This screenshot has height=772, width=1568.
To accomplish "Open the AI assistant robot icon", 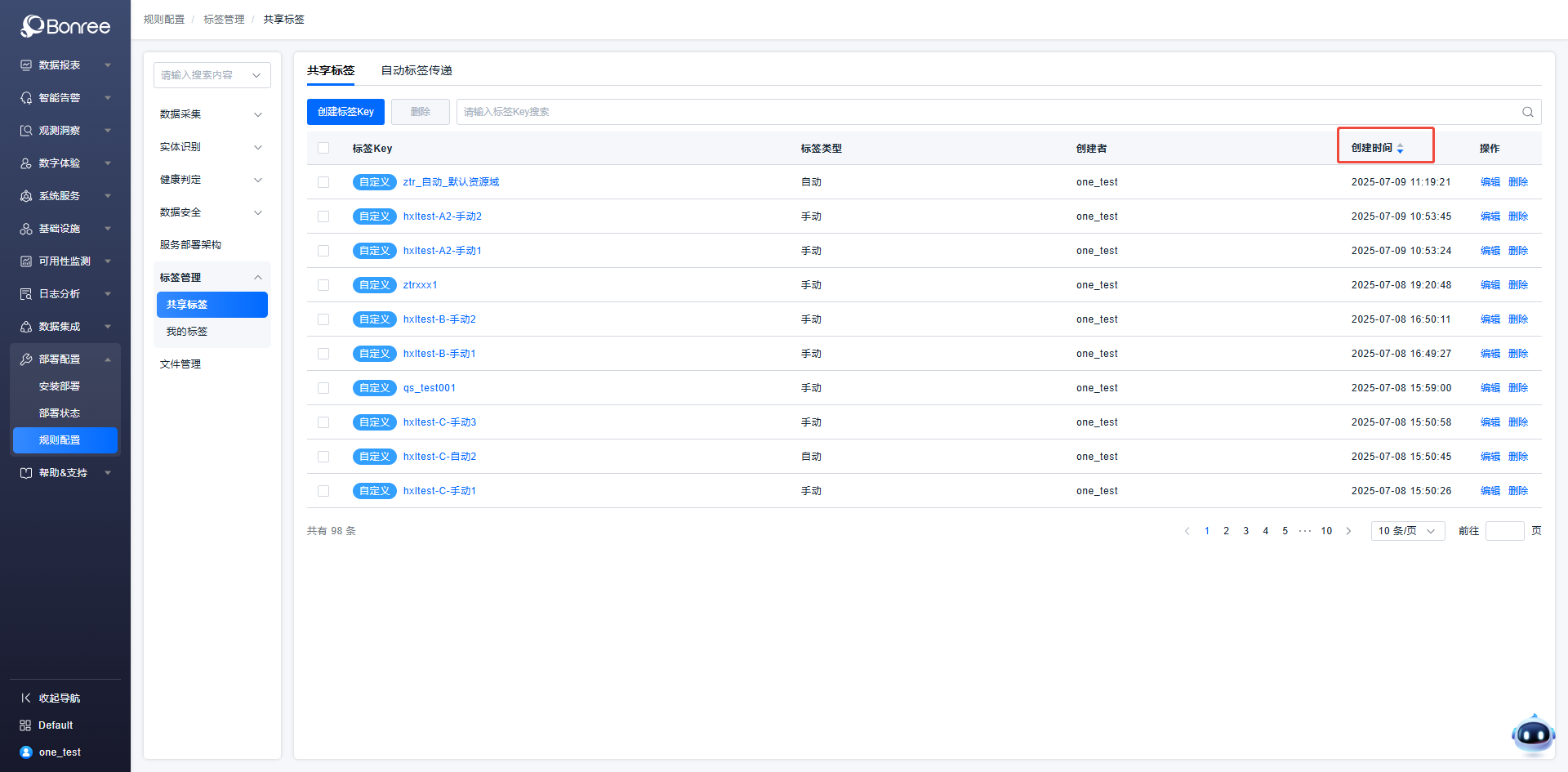I will 1532,735.
